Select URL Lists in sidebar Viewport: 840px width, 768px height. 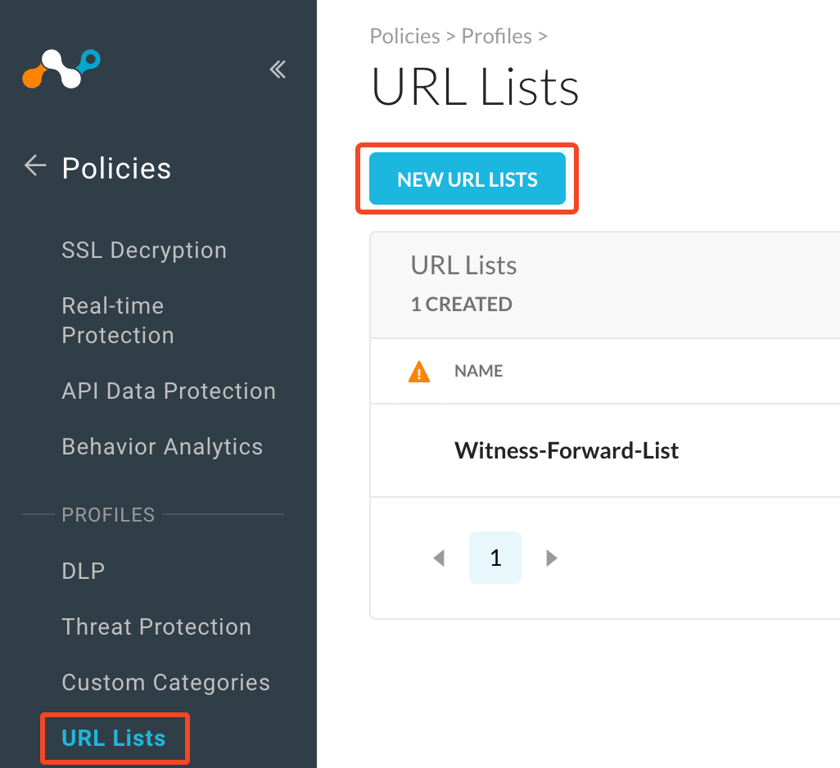[114, 739]
